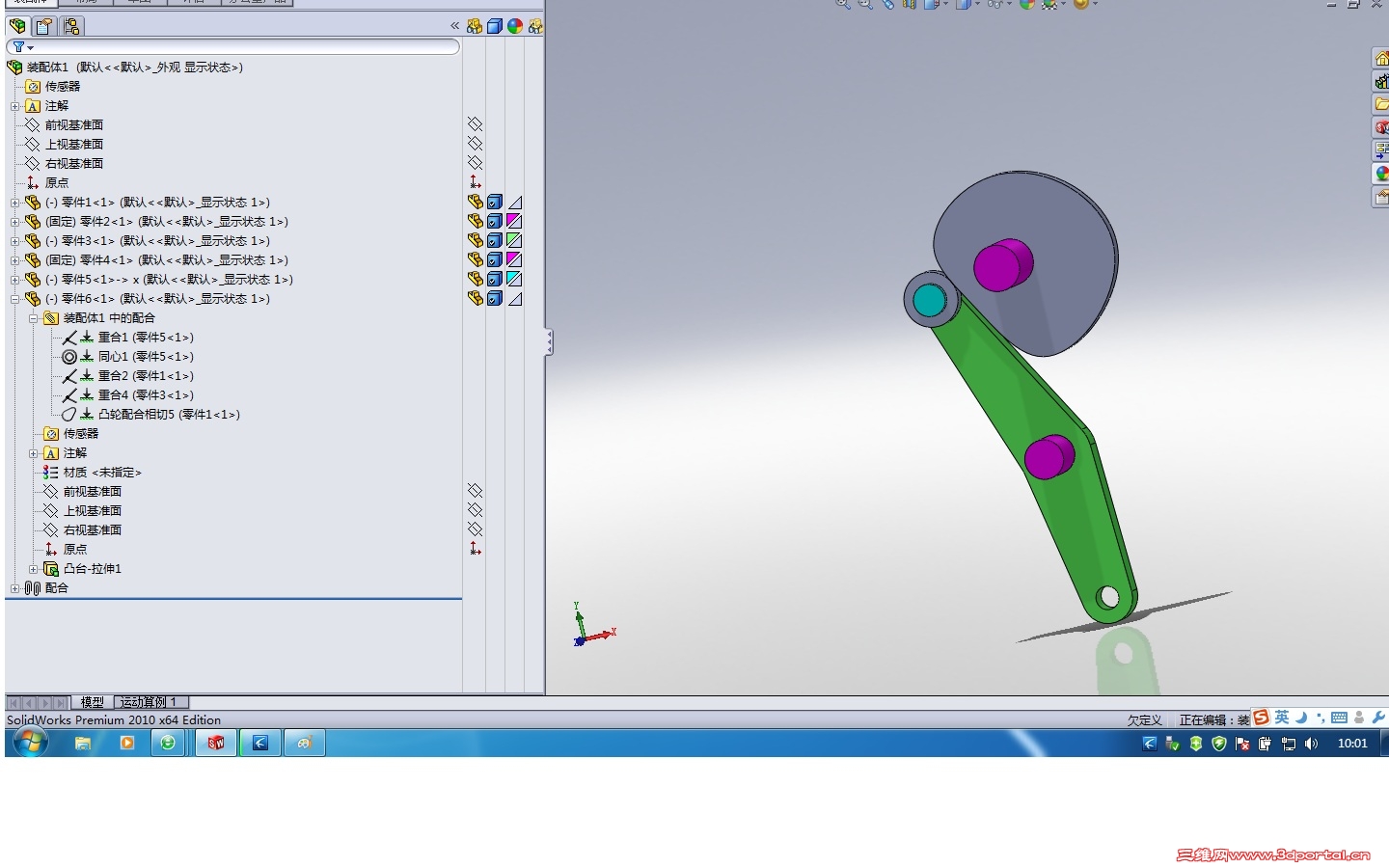Click the taskbar clock showing 10:01
The width and height of the screenshot is (1389, 868).
(x=1352, y=744)
